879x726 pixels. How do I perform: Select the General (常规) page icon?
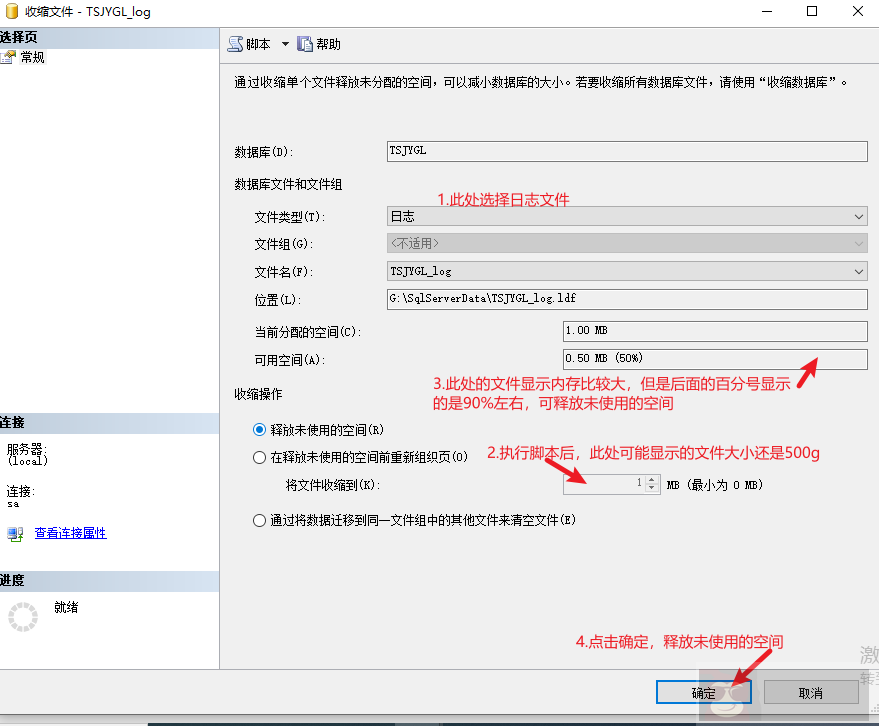click(9, 58)
